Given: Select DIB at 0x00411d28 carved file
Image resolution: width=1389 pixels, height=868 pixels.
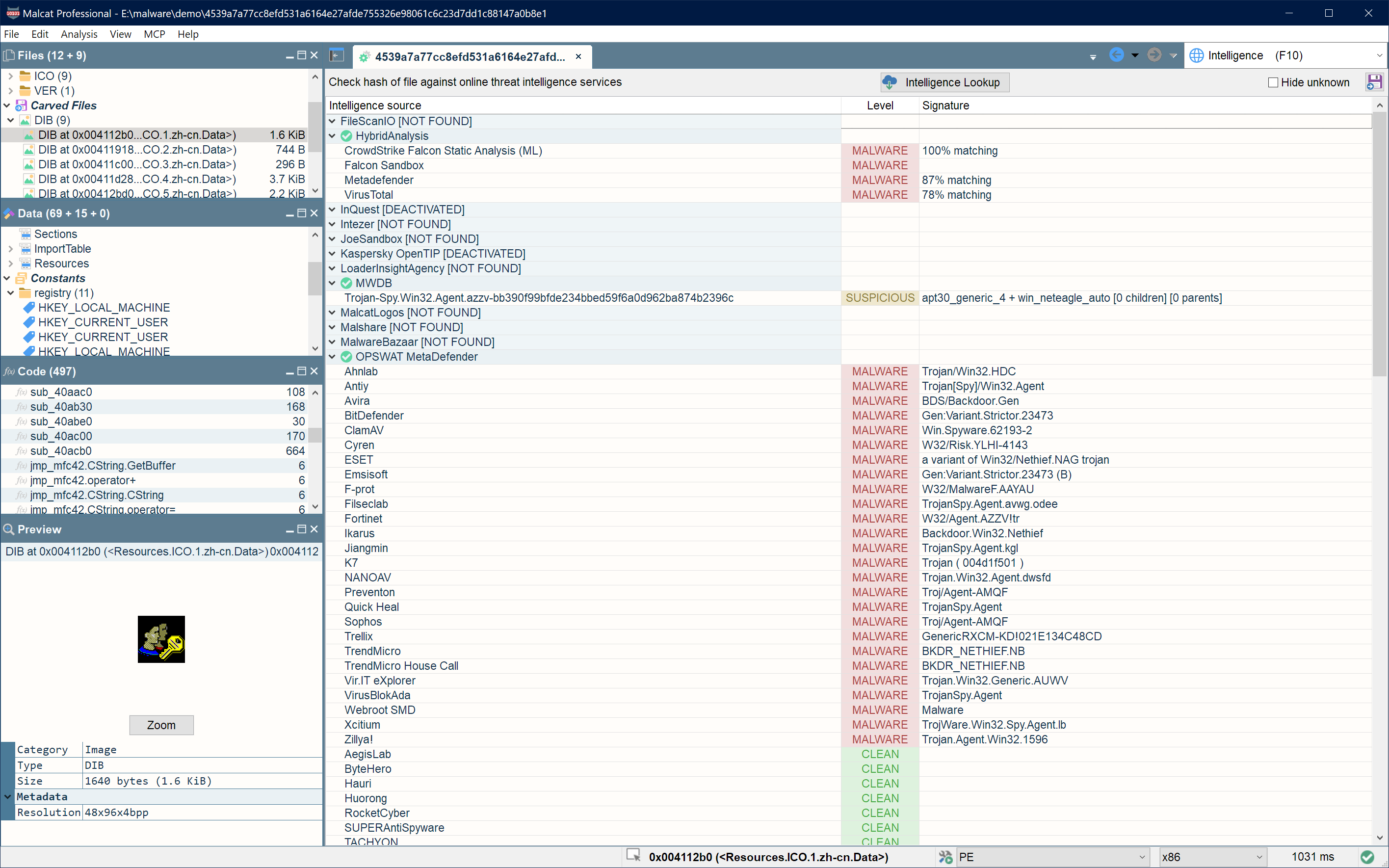Looking at the screenshot, I should (154, 179).
